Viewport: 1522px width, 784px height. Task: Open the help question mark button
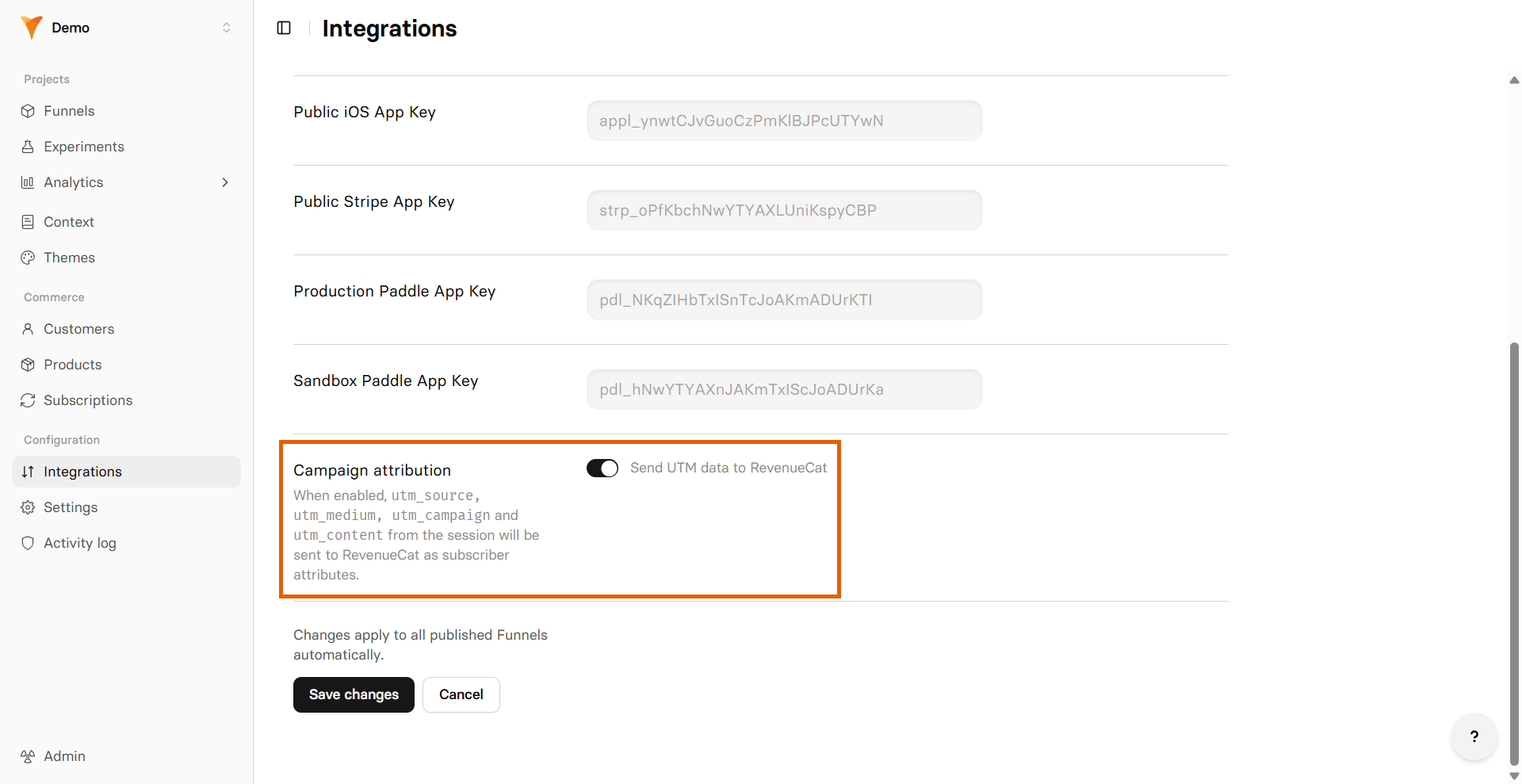1474,736
